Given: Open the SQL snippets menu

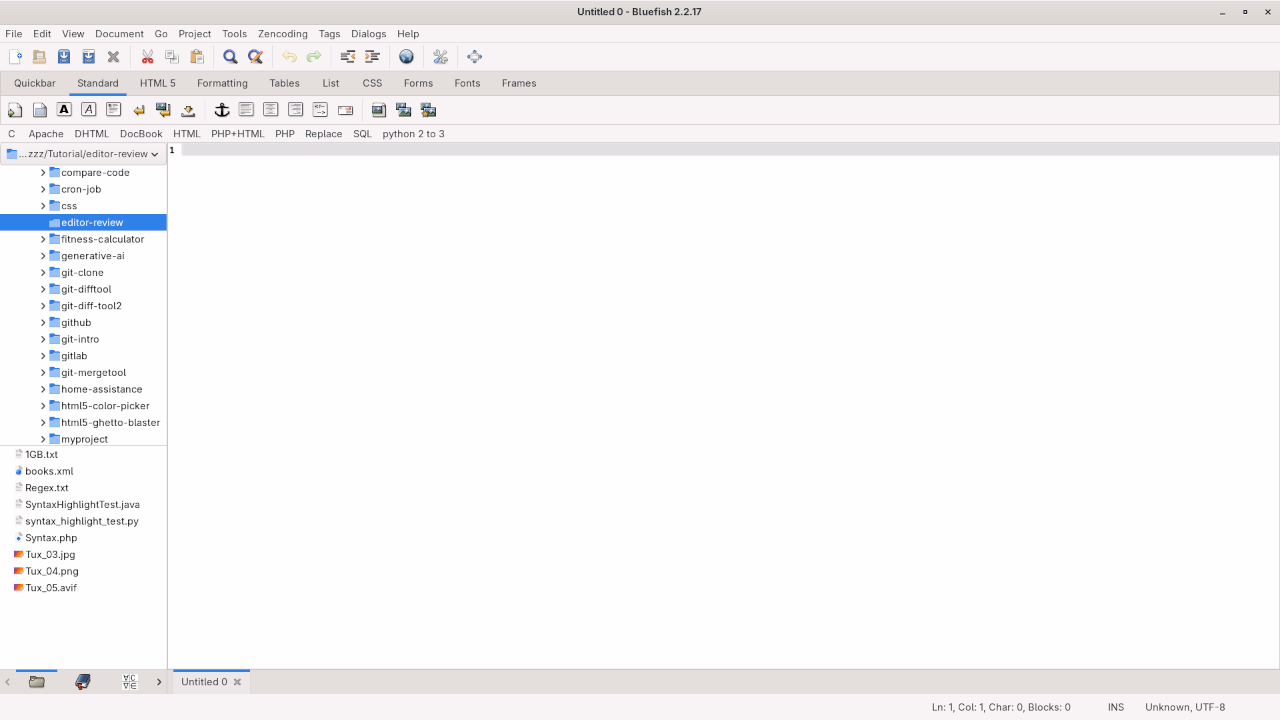Looking at the screenshot, I should point(362,134).
